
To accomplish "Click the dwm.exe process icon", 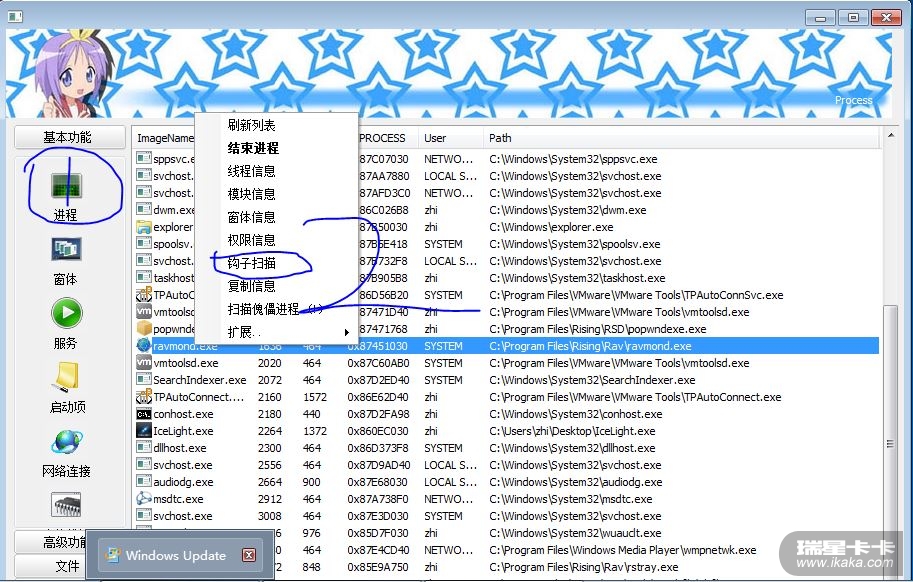I will coord(143,210).
